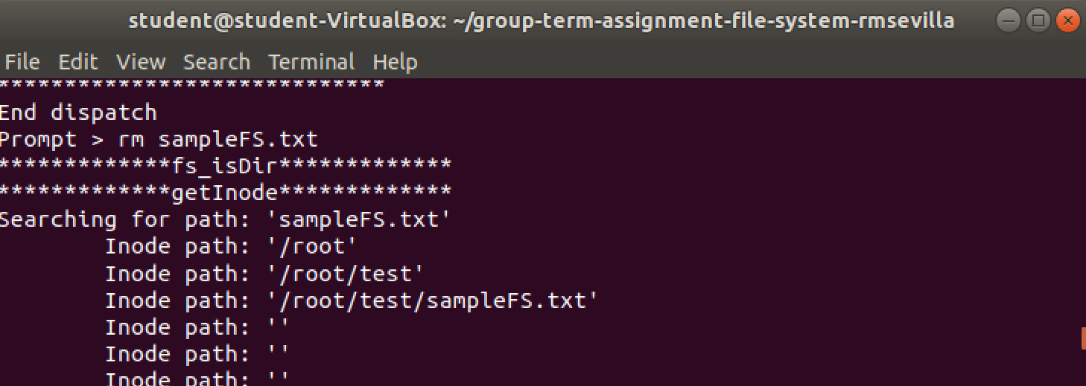The image size is (1086, 386).
Task: Open the File menu
Action: (x=22, y=62)
